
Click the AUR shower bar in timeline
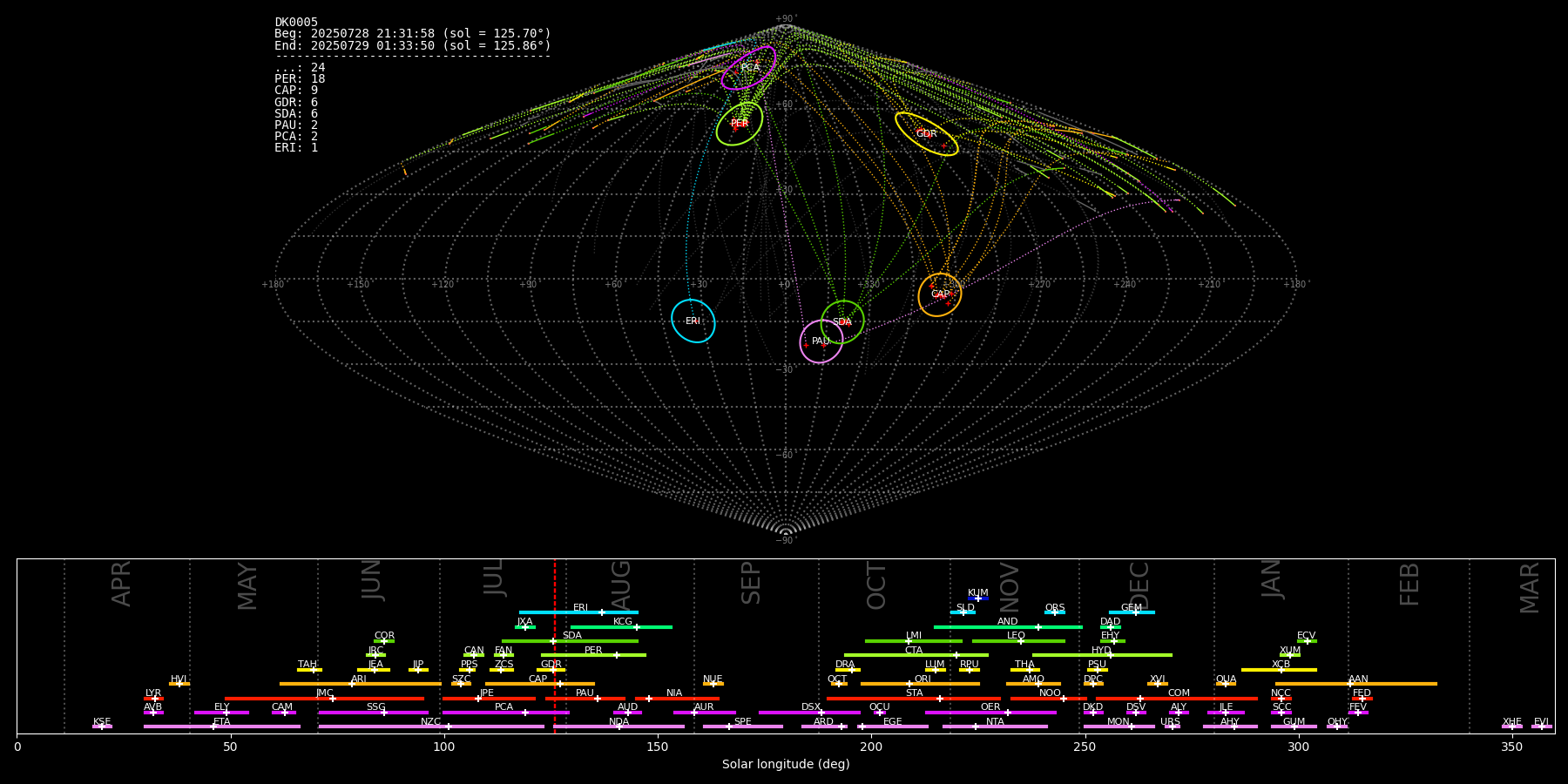[704, 713]
